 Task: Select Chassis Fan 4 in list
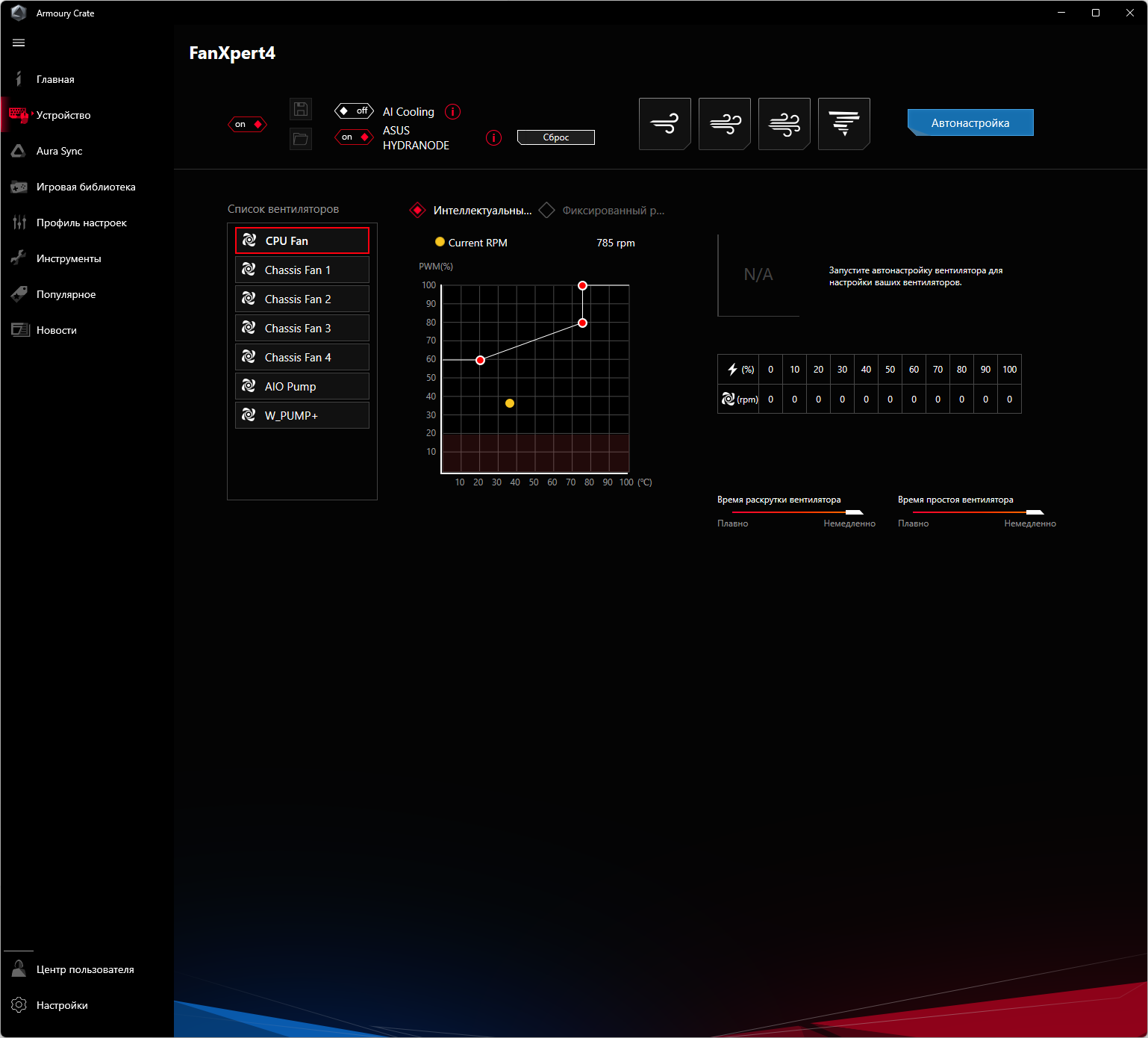point(302,357)
